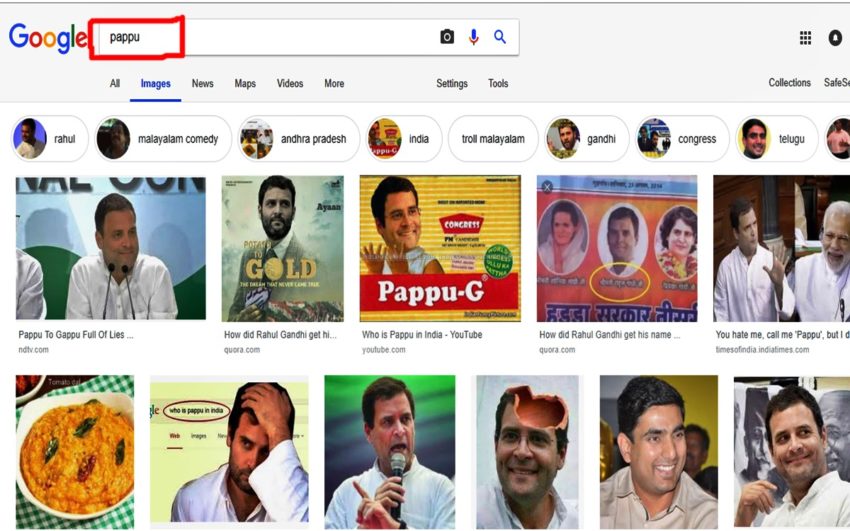Open the Videos tab
Viewport: 850px width, 531px height.
tap(290, 84)
